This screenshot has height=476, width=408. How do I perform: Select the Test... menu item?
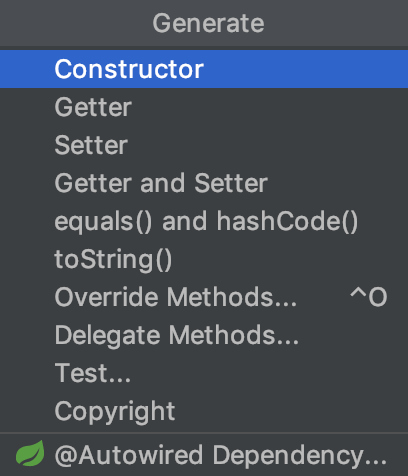(x=204, y=373)
